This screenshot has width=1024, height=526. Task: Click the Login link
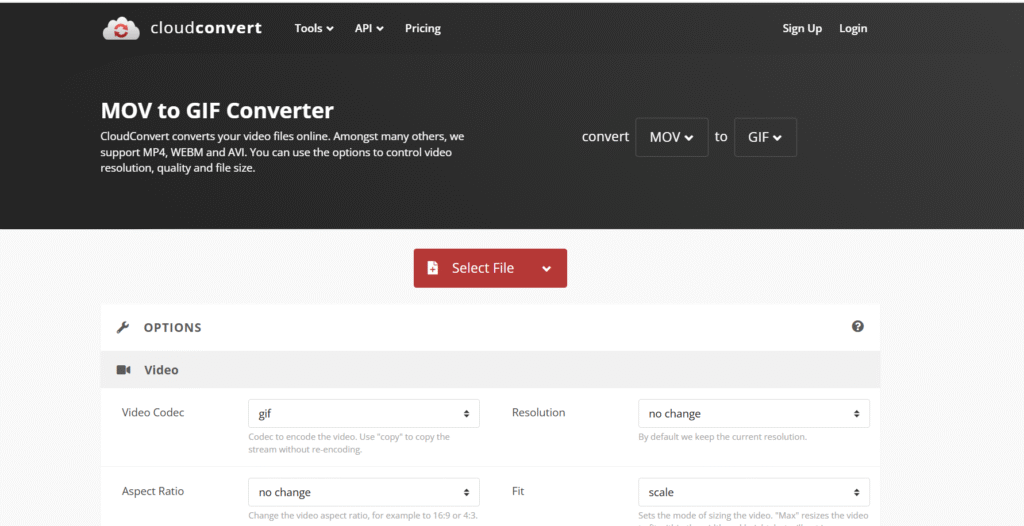click(853, 28)
